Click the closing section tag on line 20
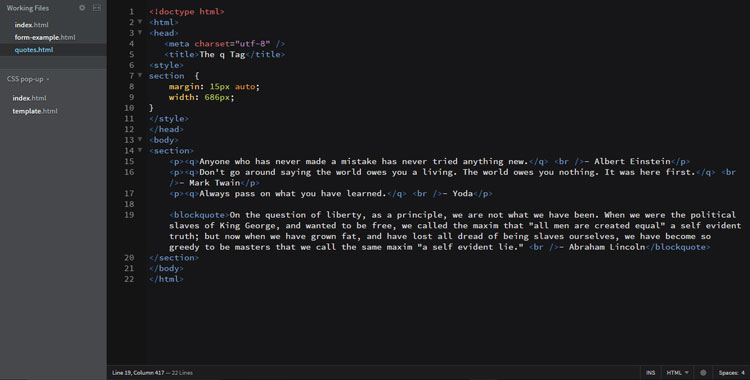The image size is (750, 380). (174, 257)
